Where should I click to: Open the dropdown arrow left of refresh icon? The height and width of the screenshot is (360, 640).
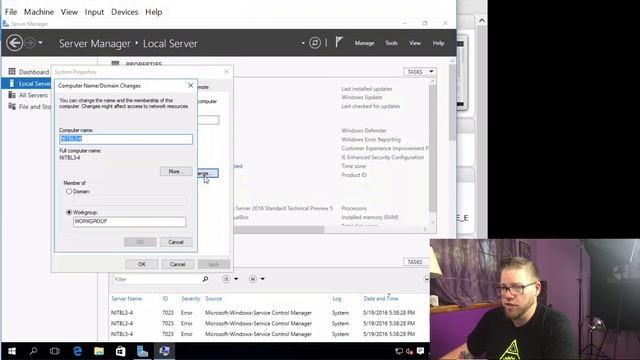tap(303, 43)
